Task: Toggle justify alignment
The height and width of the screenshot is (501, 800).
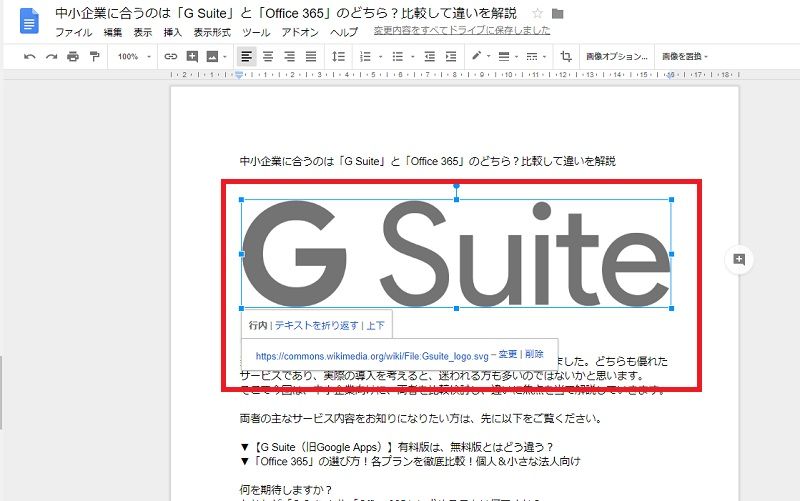Action: [311, 57]
